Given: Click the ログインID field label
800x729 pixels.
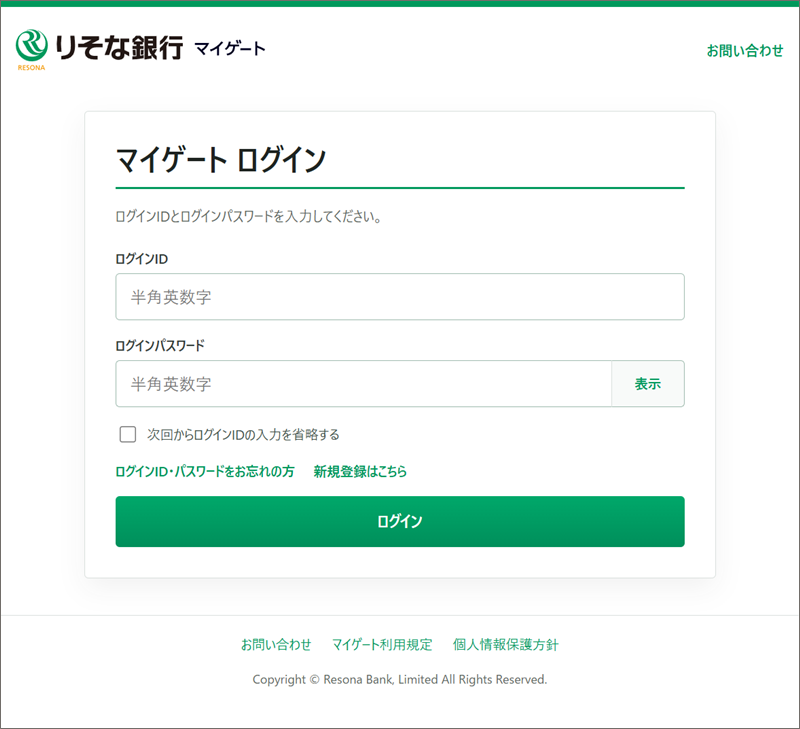Looking at the screenshot, I should (142, 259).
